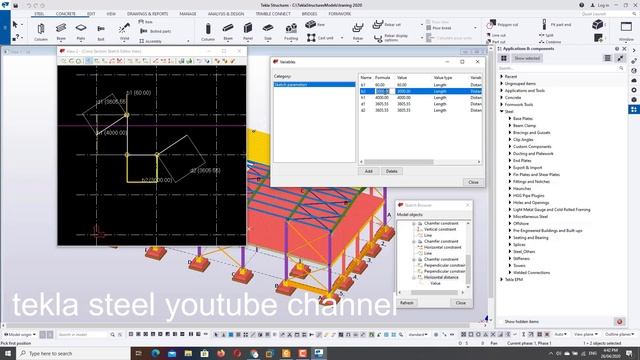640x360 pixels.
Task: Open Microsoft Edge from the taskbar
Action: 156,353
